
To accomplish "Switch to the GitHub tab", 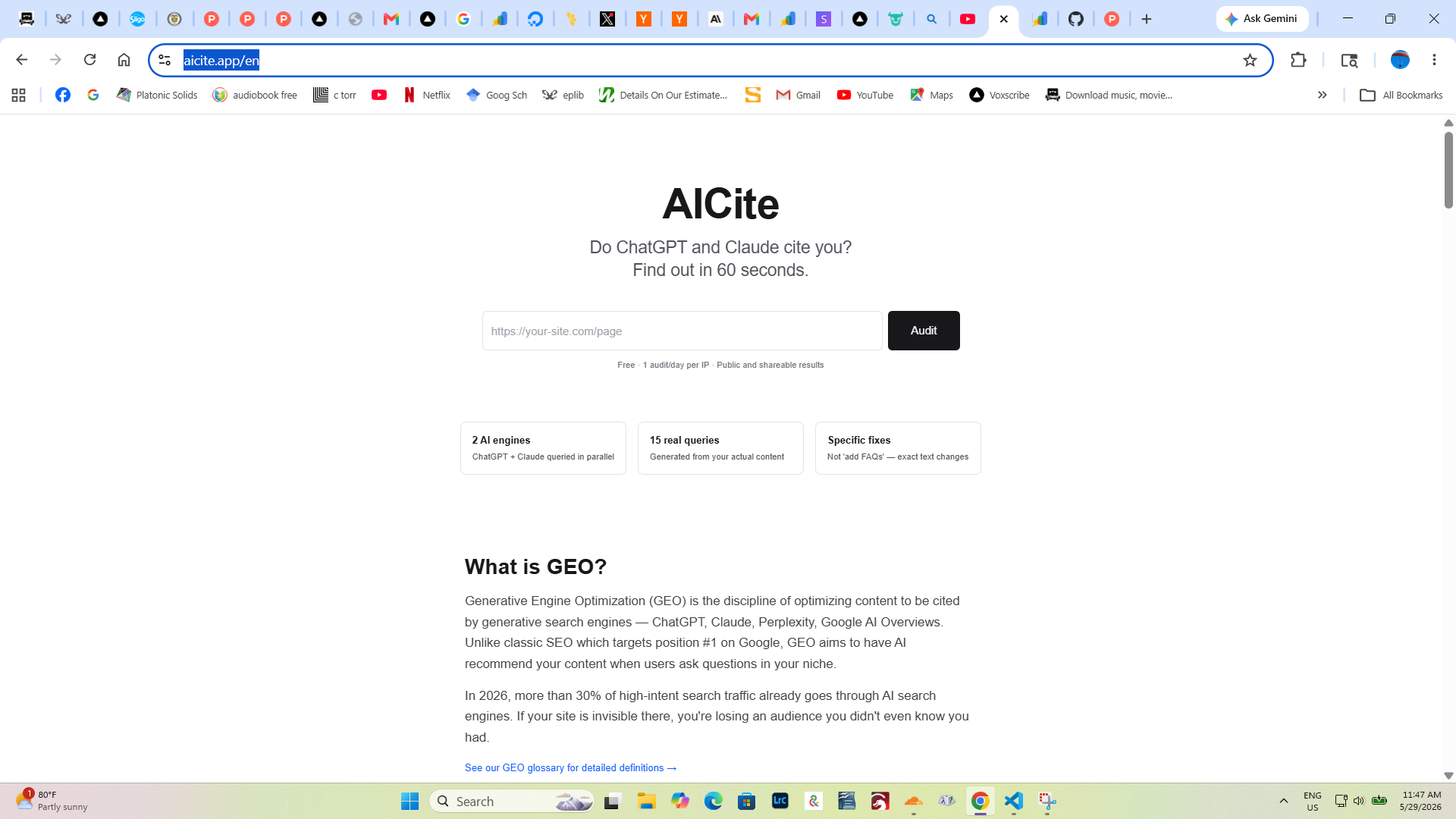I will click(1076, 19).
